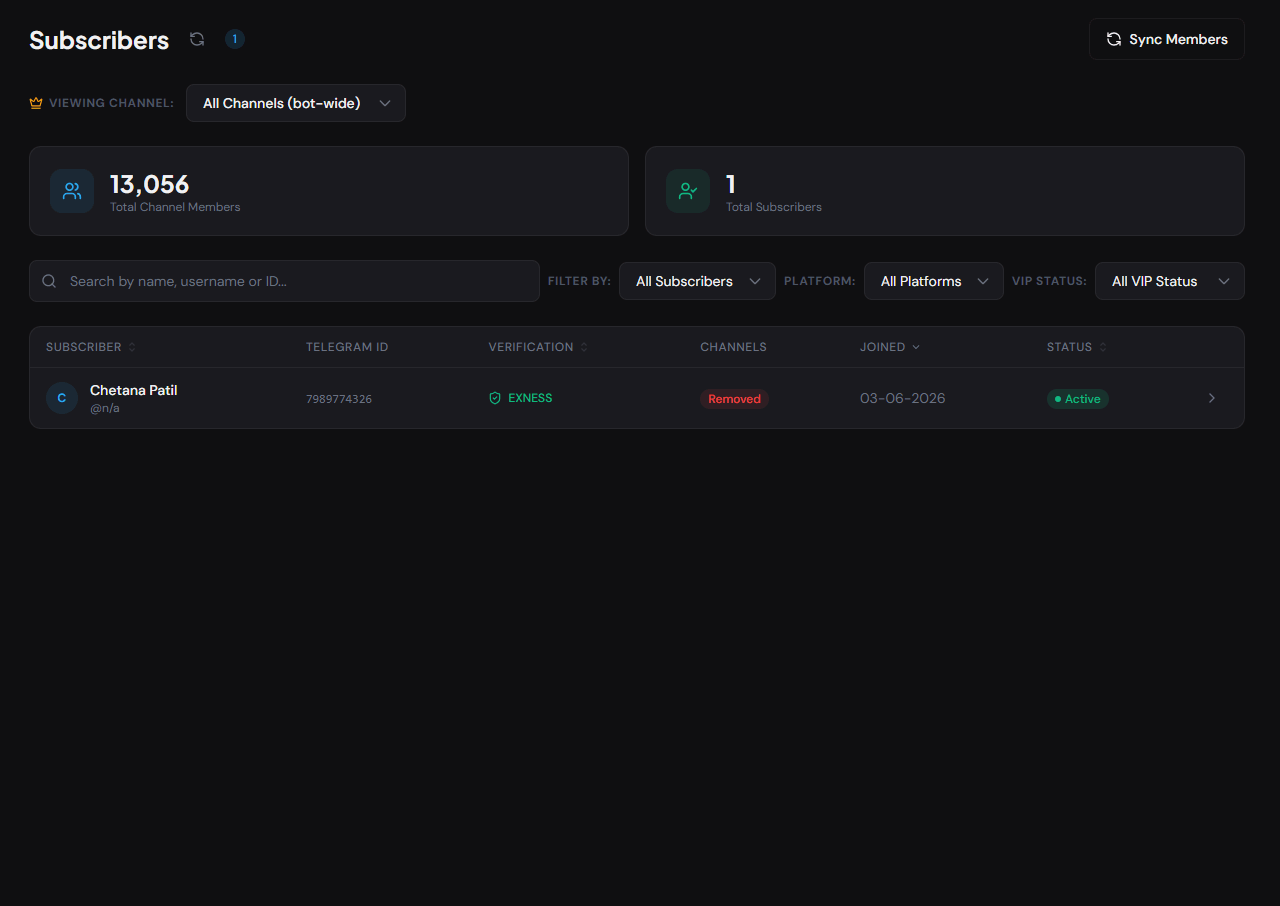Image resolution: width=1280 pixels, height=906 pixels.
Task: Sort by the Verification column header
Action: [538, 347]
